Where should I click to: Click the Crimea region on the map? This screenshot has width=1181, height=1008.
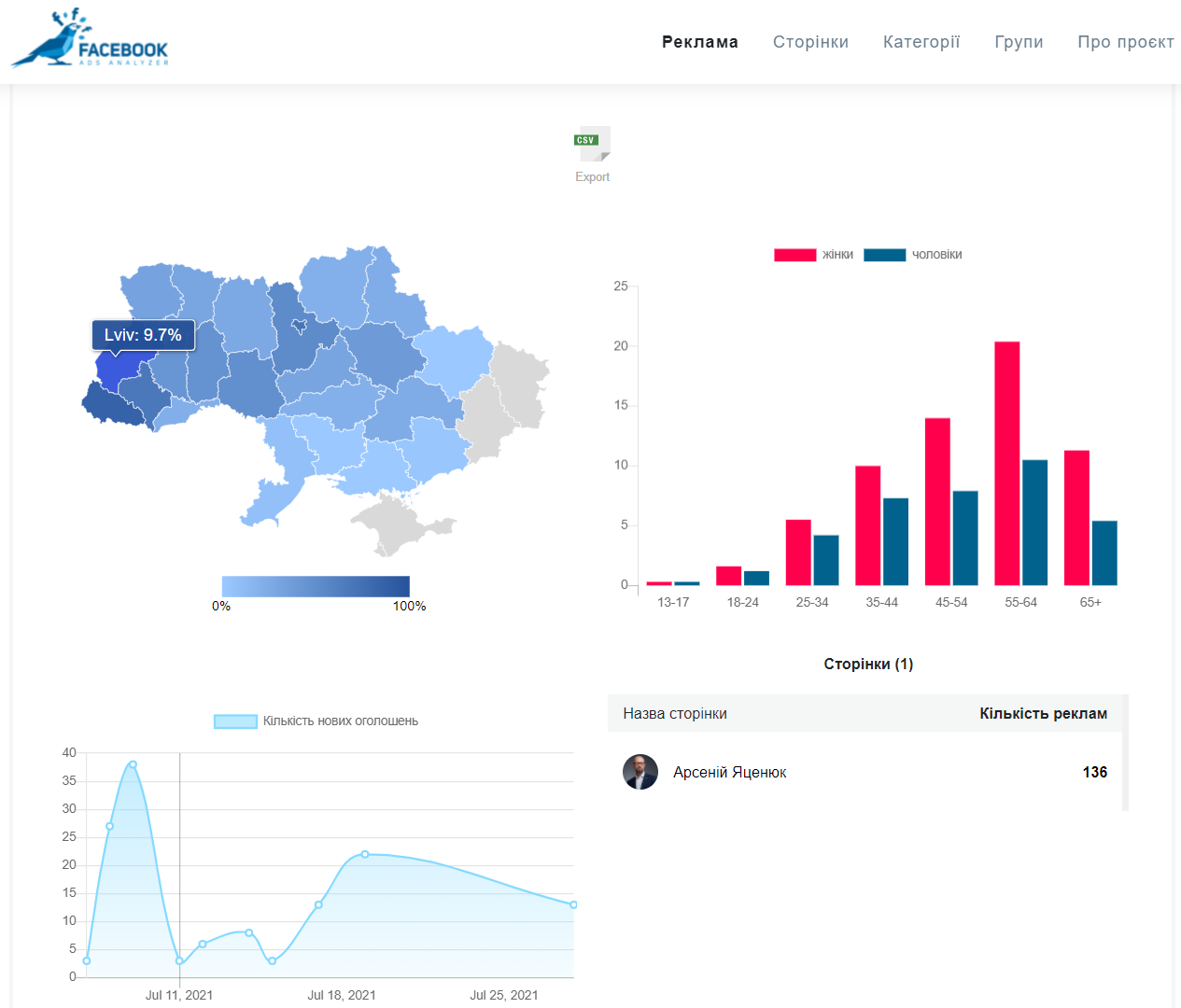coord(397,525)
